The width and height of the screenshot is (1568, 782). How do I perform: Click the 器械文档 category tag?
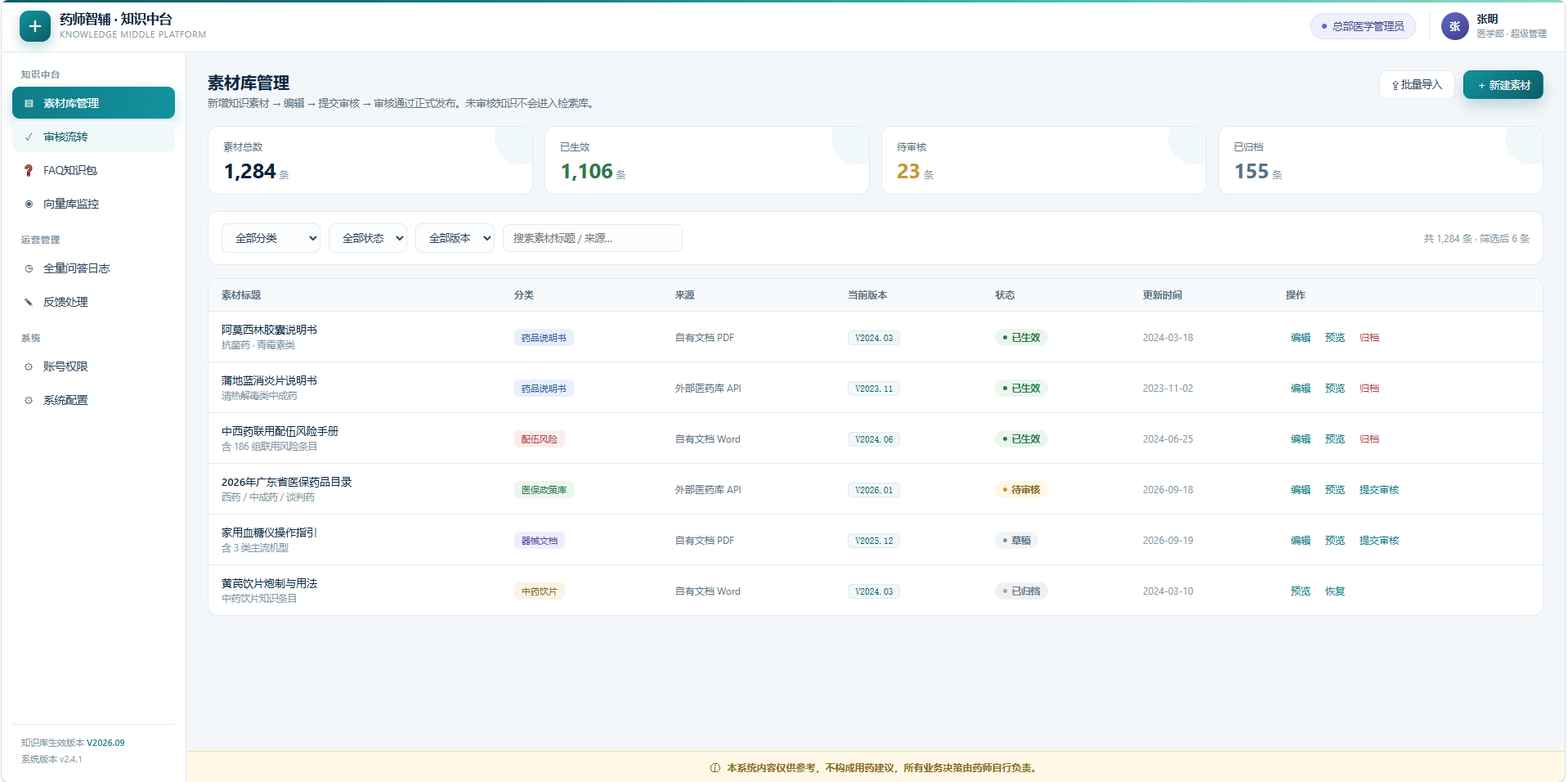click(539, 541)
